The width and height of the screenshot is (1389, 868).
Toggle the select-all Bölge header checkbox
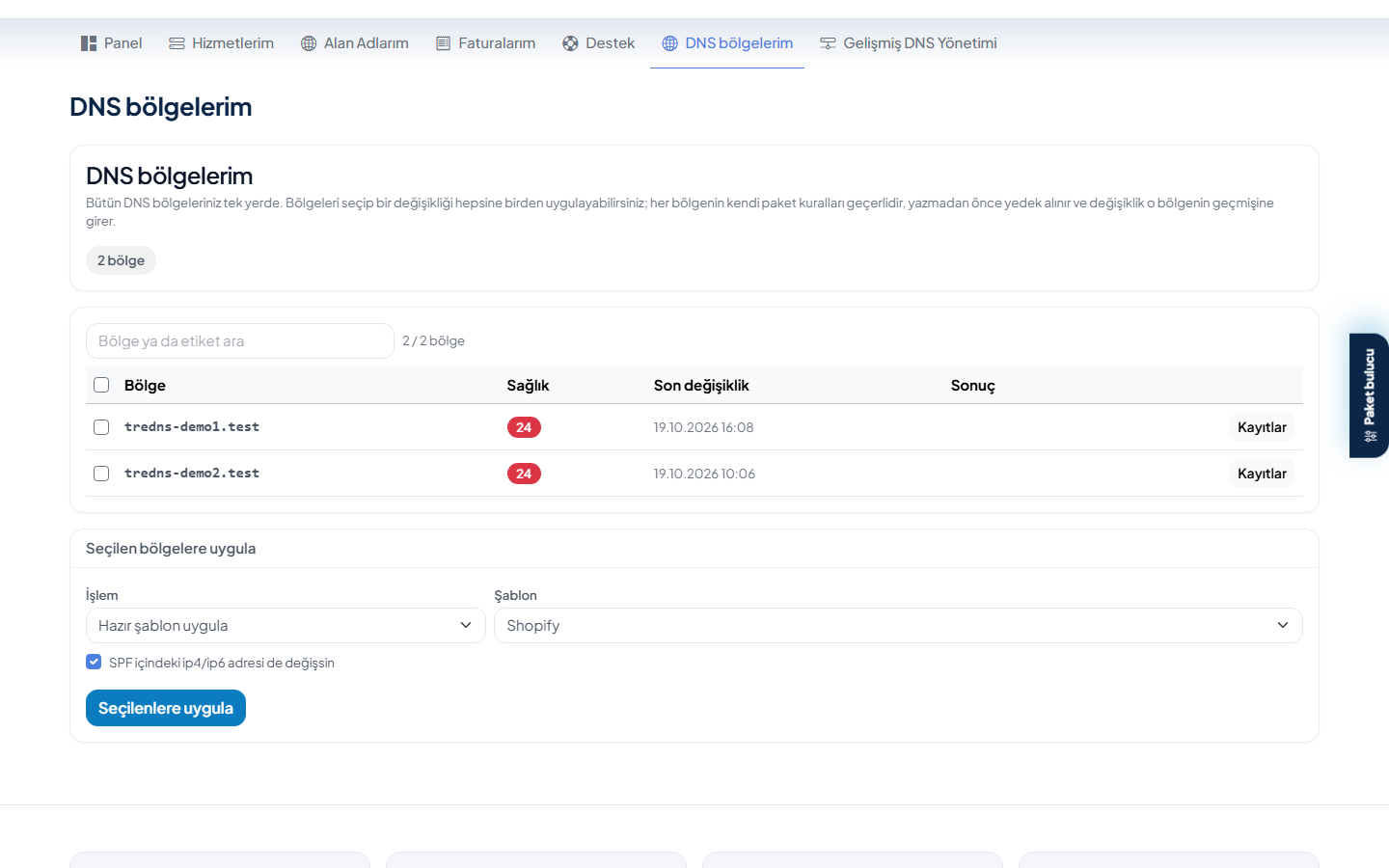[101, 385]
